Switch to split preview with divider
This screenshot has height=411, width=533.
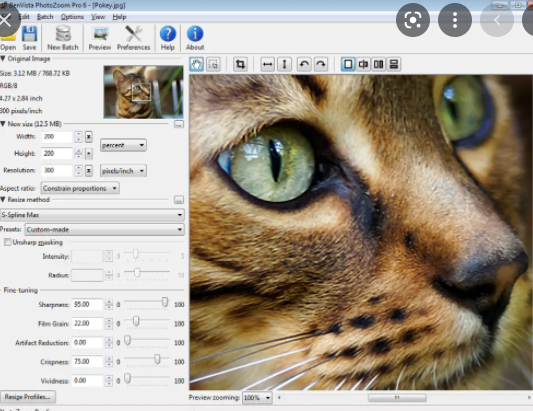tap(363, 64)
